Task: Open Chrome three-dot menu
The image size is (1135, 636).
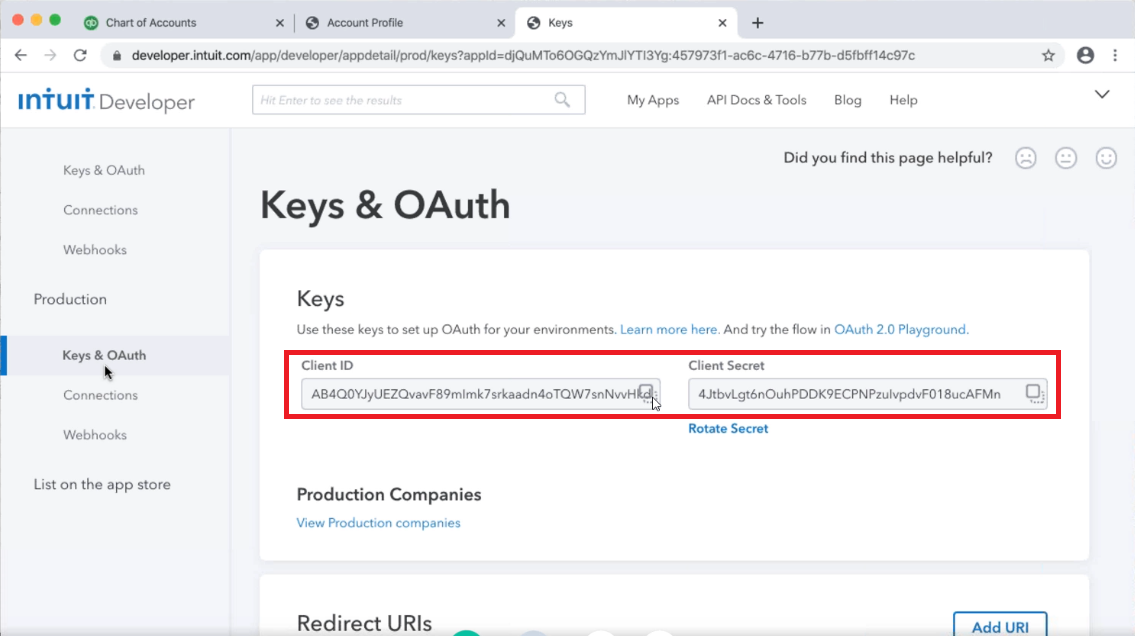Action: [1115, 55]
